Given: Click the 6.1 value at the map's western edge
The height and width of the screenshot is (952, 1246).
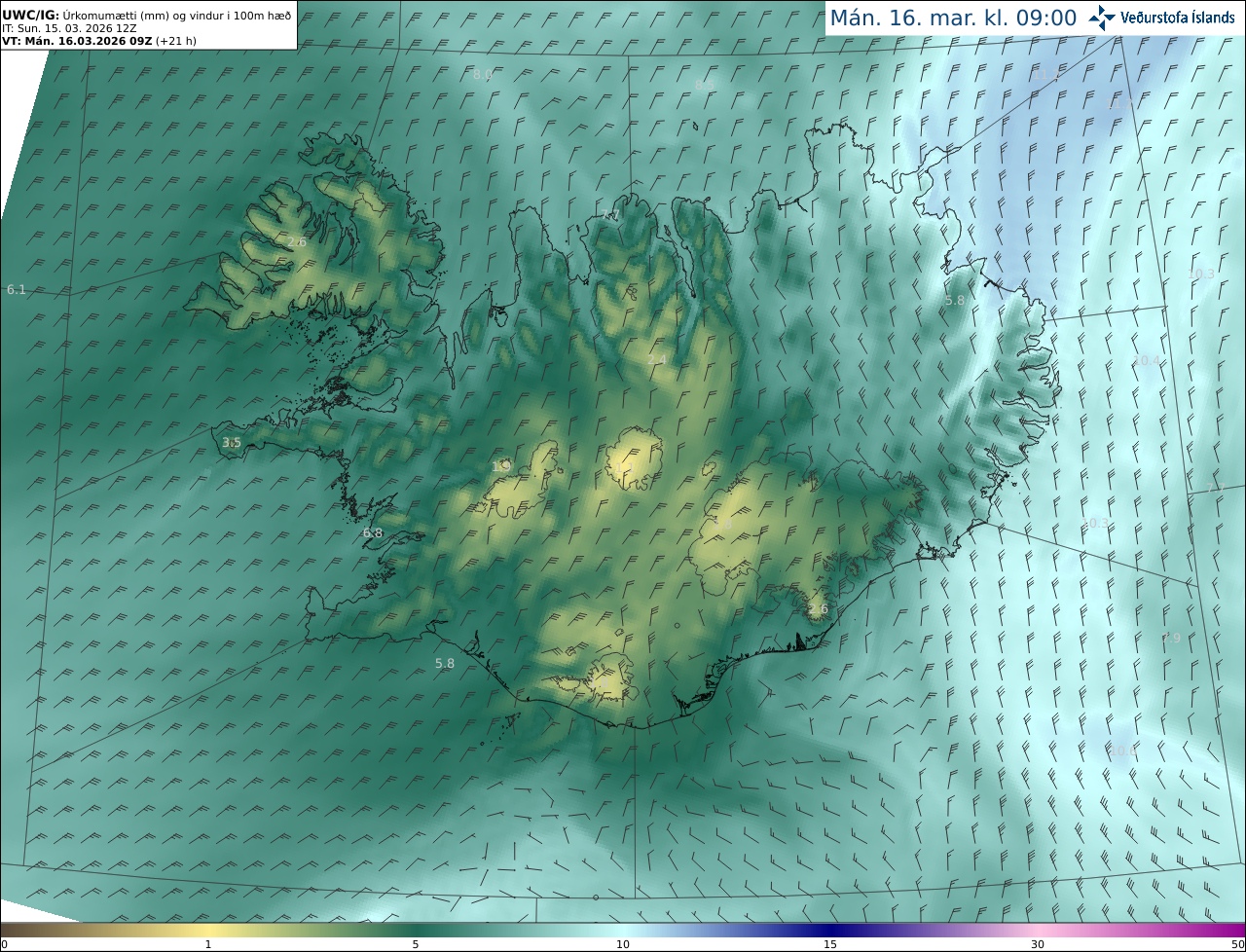Looking at the screenshot, I should click(x=17, y=290).
